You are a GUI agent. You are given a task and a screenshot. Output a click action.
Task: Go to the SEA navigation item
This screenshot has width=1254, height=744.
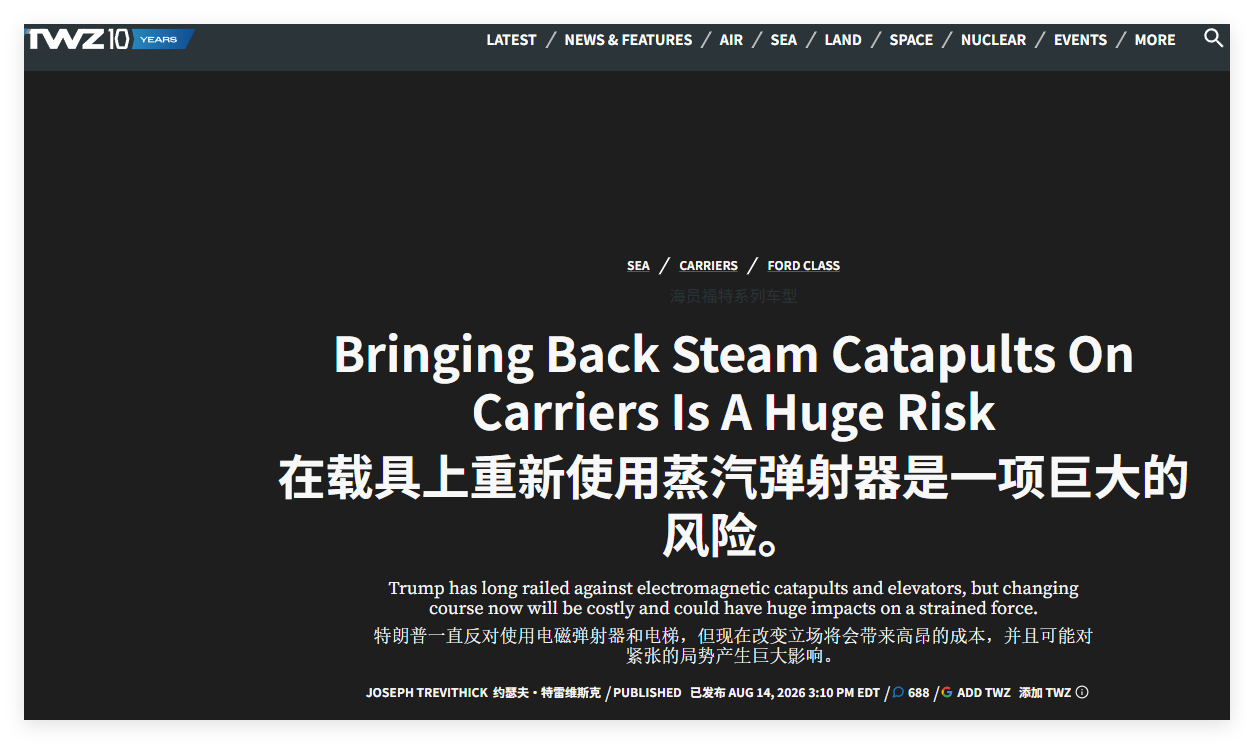coord(784,40)
